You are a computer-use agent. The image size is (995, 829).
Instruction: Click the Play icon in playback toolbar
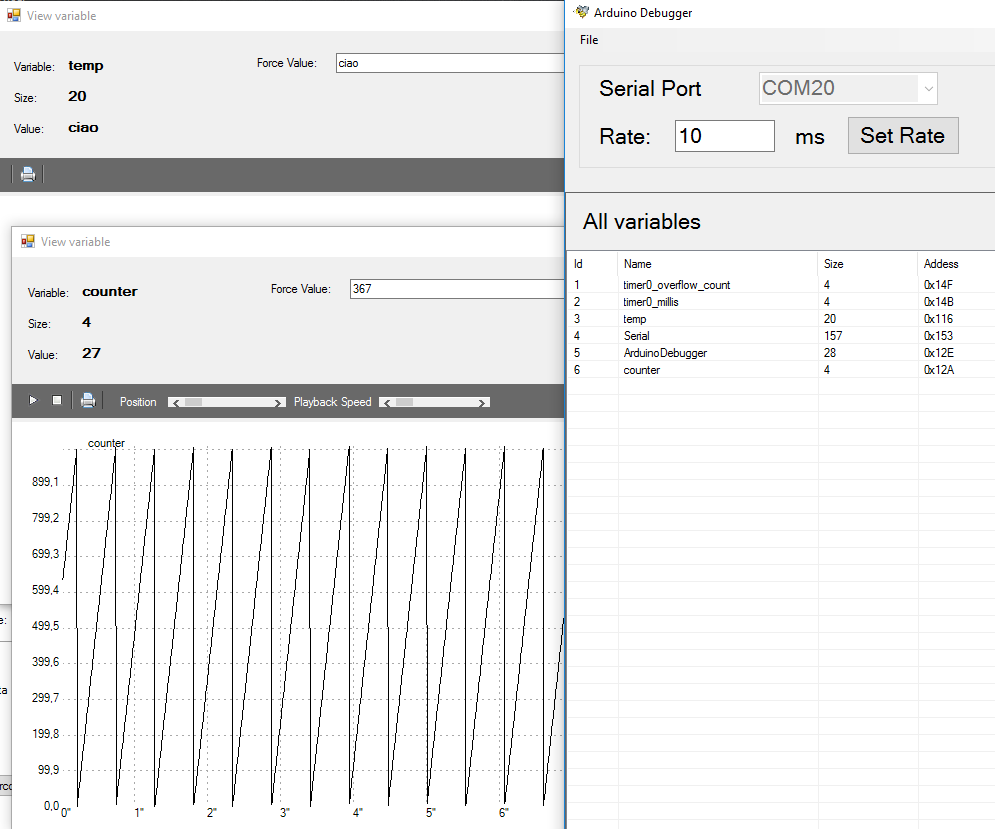click(32, 400)
